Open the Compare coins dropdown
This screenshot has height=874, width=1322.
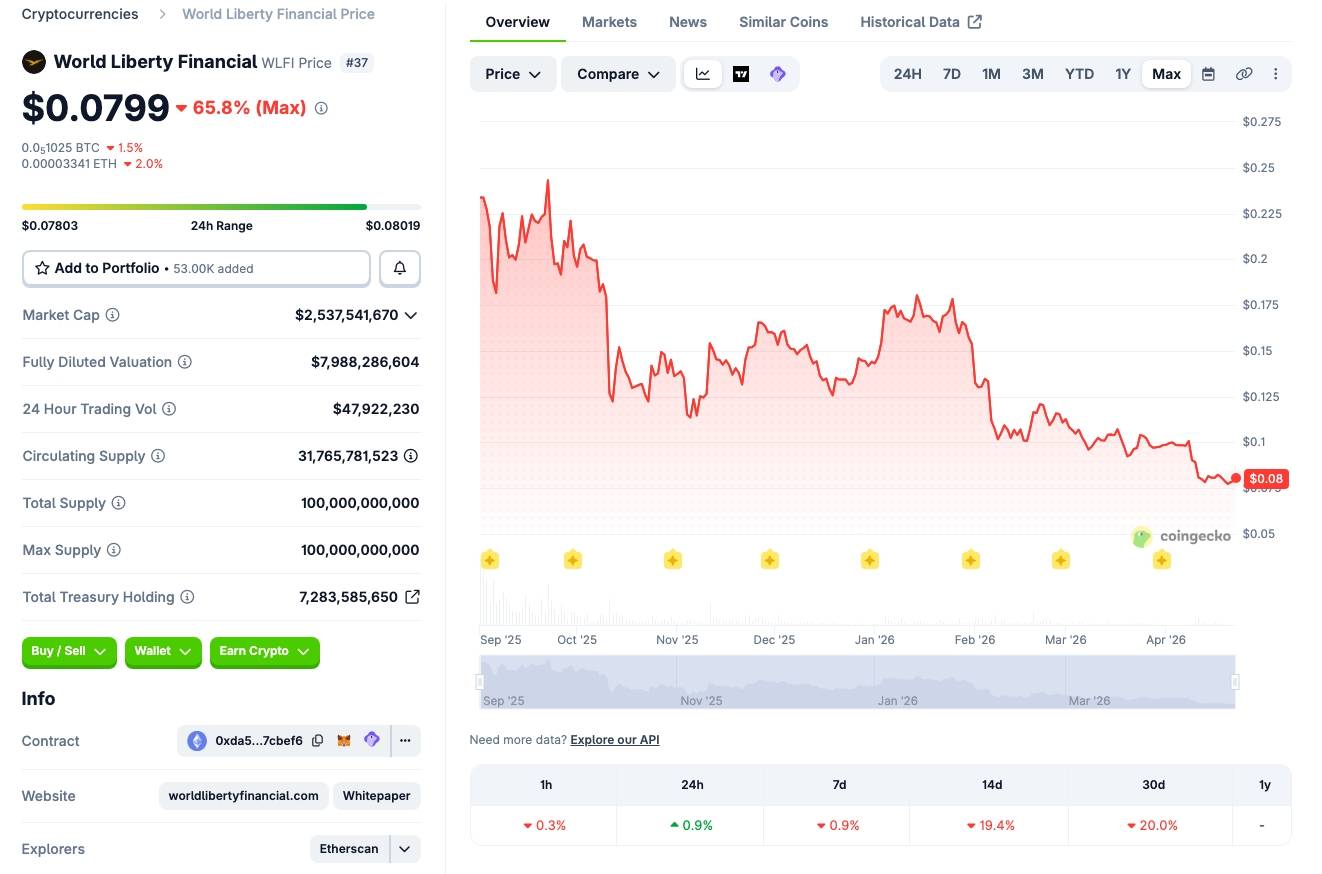pyautogui.click(x=617, y=73)
